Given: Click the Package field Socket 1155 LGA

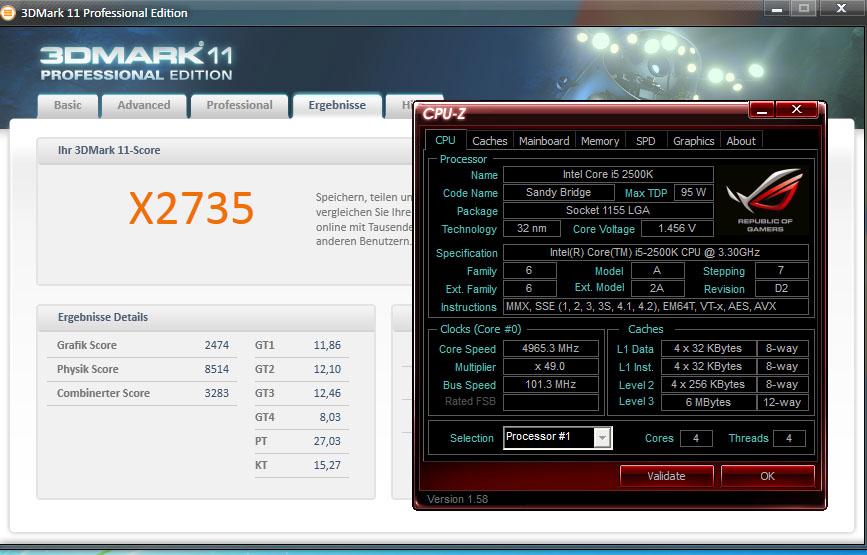Looking at the screenshot, I should point(608,211).
